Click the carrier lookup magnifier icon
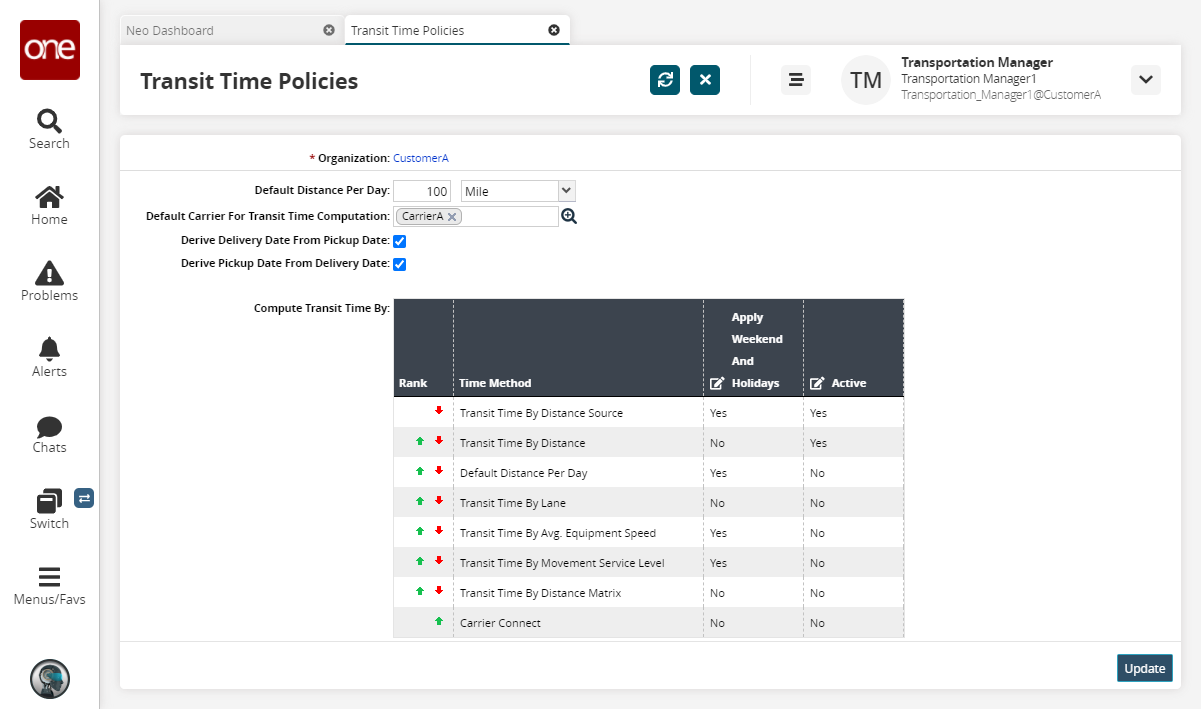 [x=569, y=216]
